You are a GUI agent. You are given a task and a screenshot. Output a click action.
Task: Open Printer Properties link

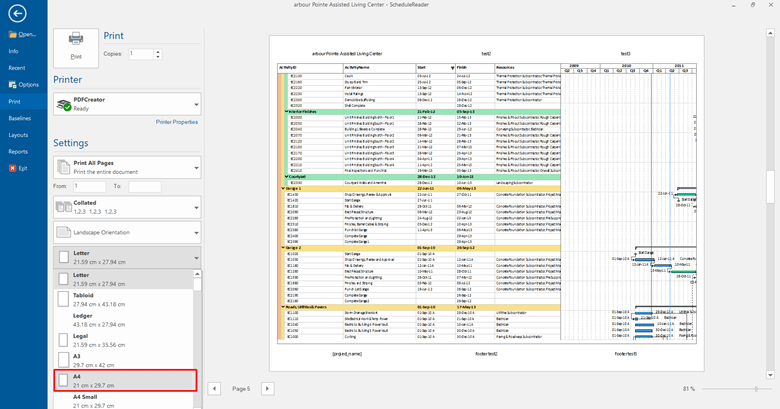[x=177, y=122]
